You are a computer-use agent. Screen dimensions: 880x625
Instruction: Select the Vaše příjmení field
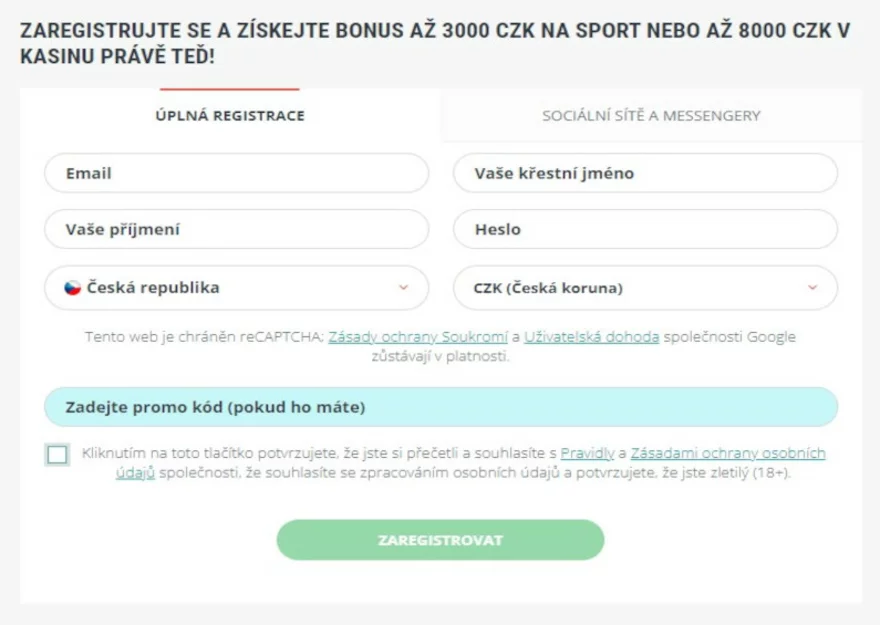coord(236,229)
